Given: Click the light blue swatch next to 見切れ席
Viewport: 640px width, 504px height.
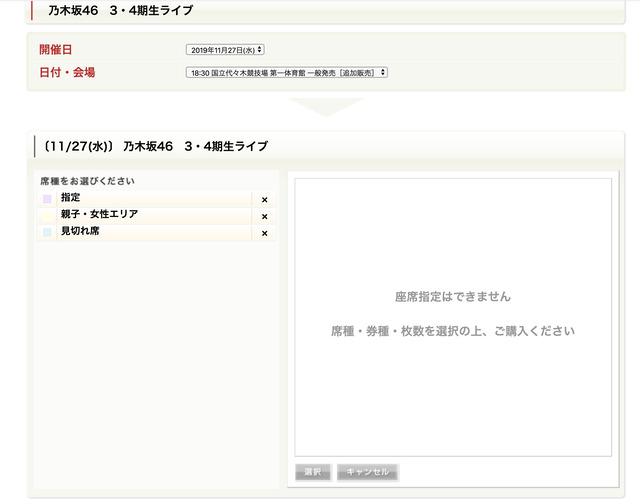Looking at the screenshot, I should [47, 232].
